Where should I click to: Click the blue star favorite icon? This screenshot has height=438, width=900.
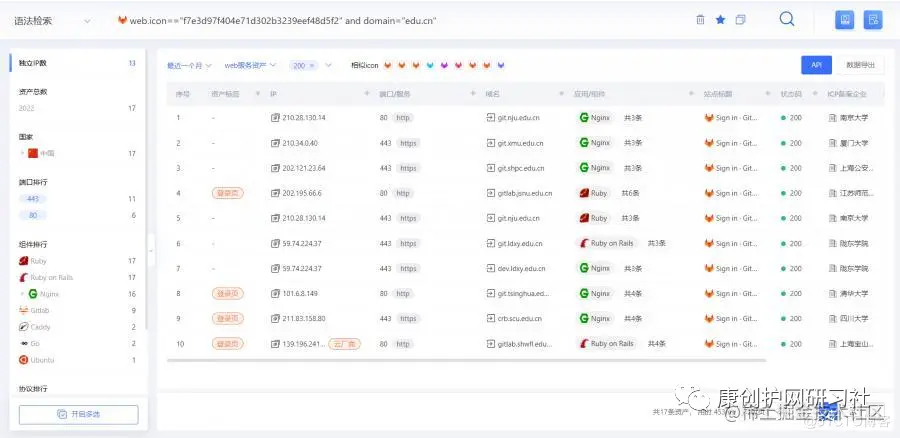(720, 20)
